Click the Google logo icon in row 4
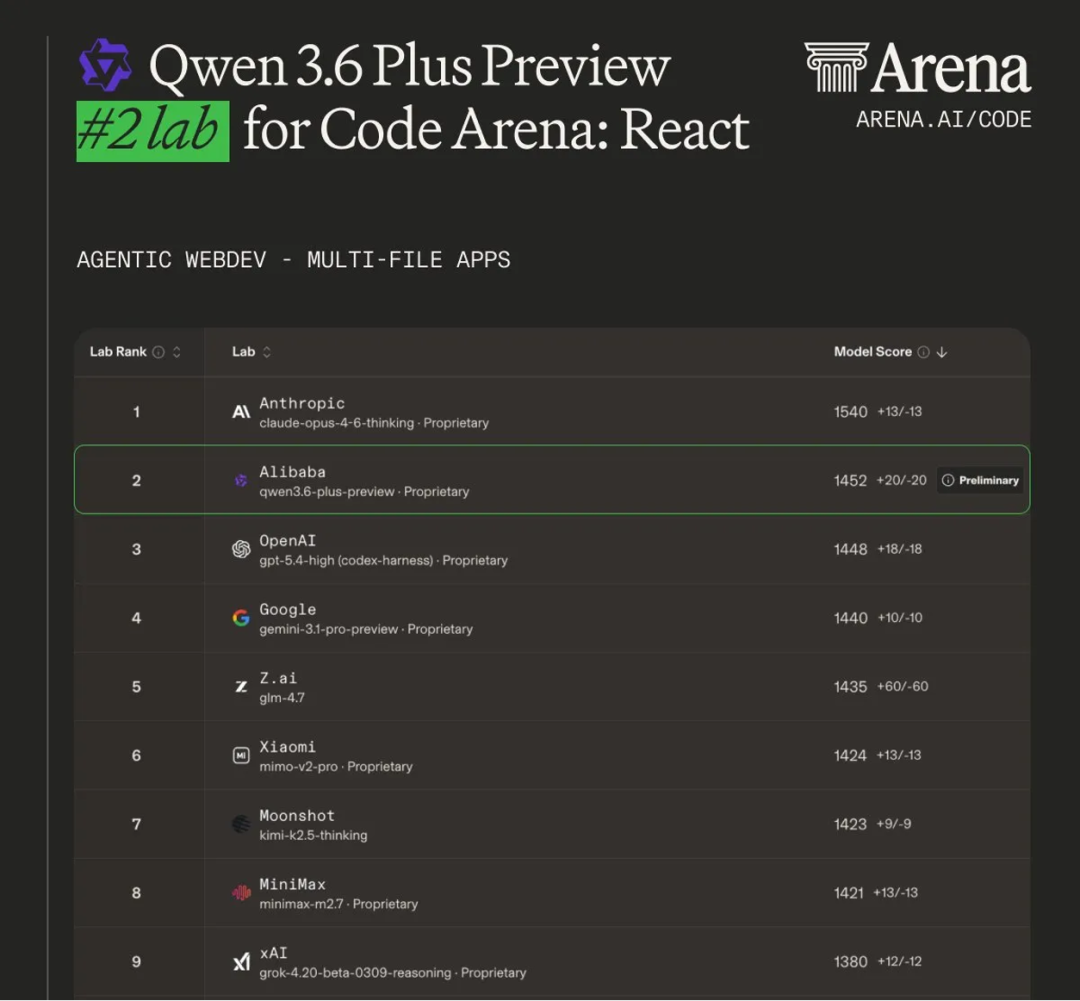 point(241,618)
